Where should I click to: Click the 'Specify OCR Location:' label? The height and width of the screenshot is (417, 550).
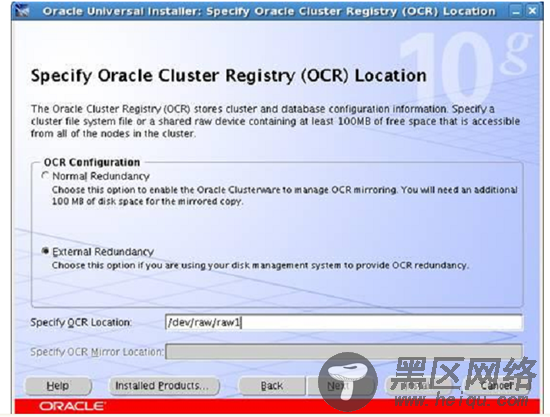coord(81,322)
